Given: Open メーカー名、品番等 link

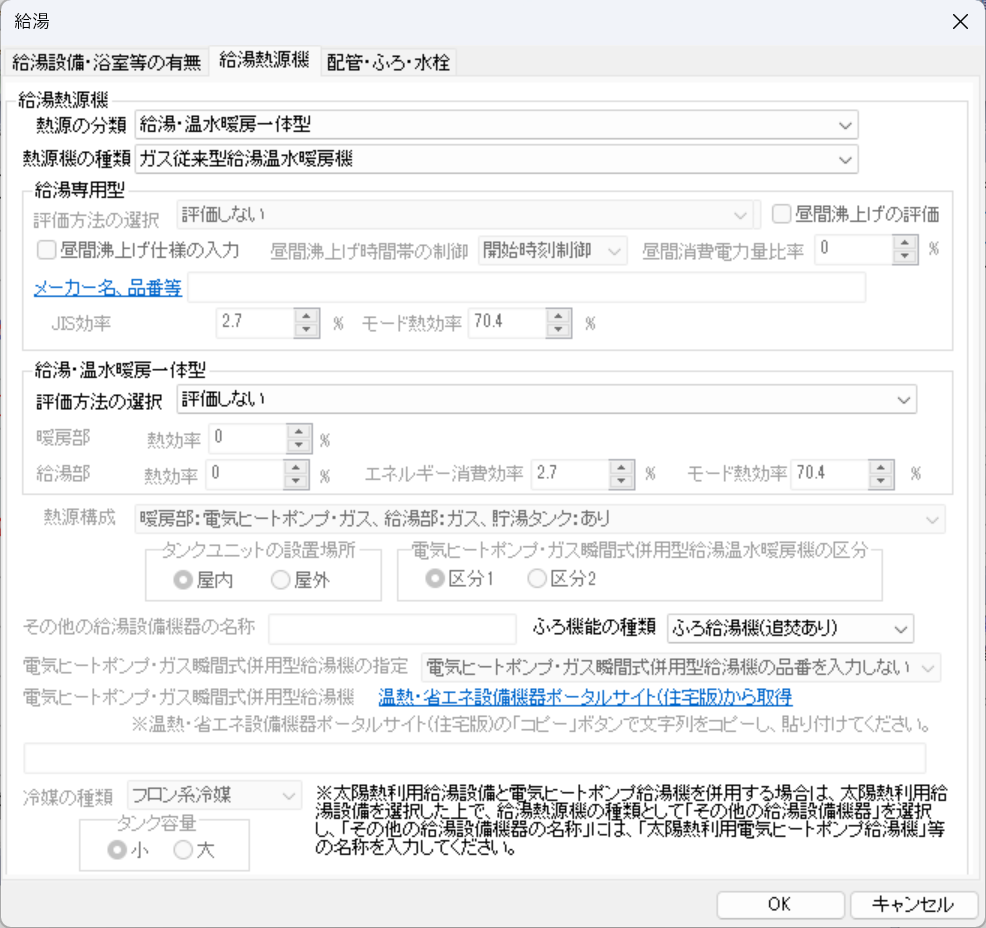Looking at the screenshot, I should coord(108,288).
